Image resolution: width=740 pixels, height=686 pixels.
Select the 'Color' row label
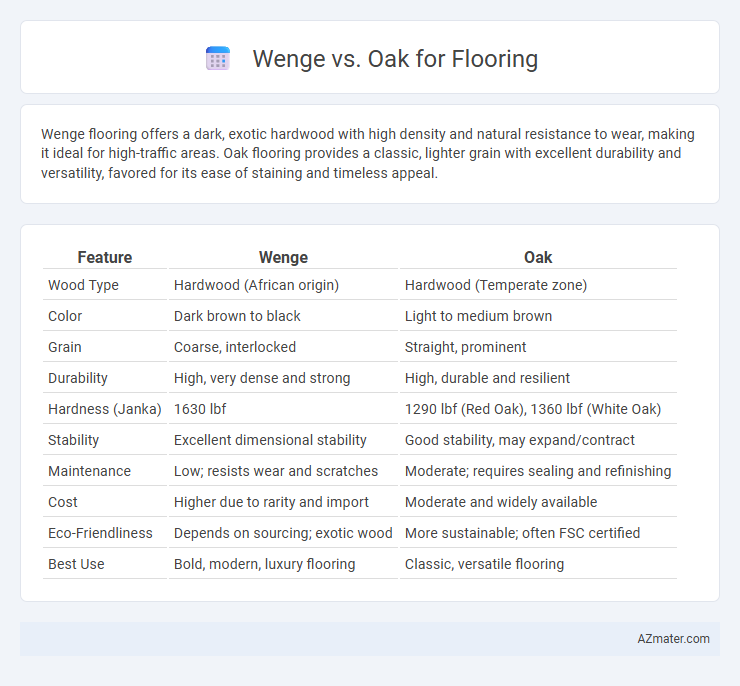[65, 316]
